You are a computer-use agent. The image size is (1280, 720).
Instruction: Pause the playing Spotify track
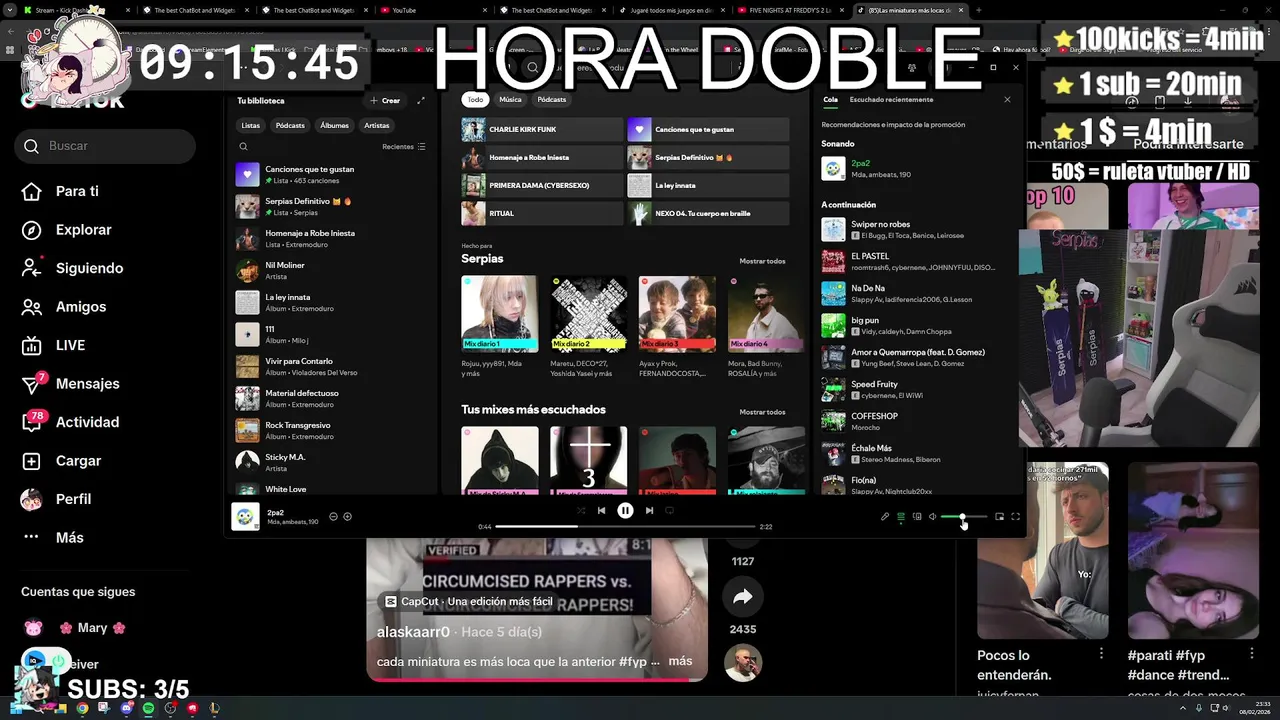pyautogui.click(x=625, y=510)
